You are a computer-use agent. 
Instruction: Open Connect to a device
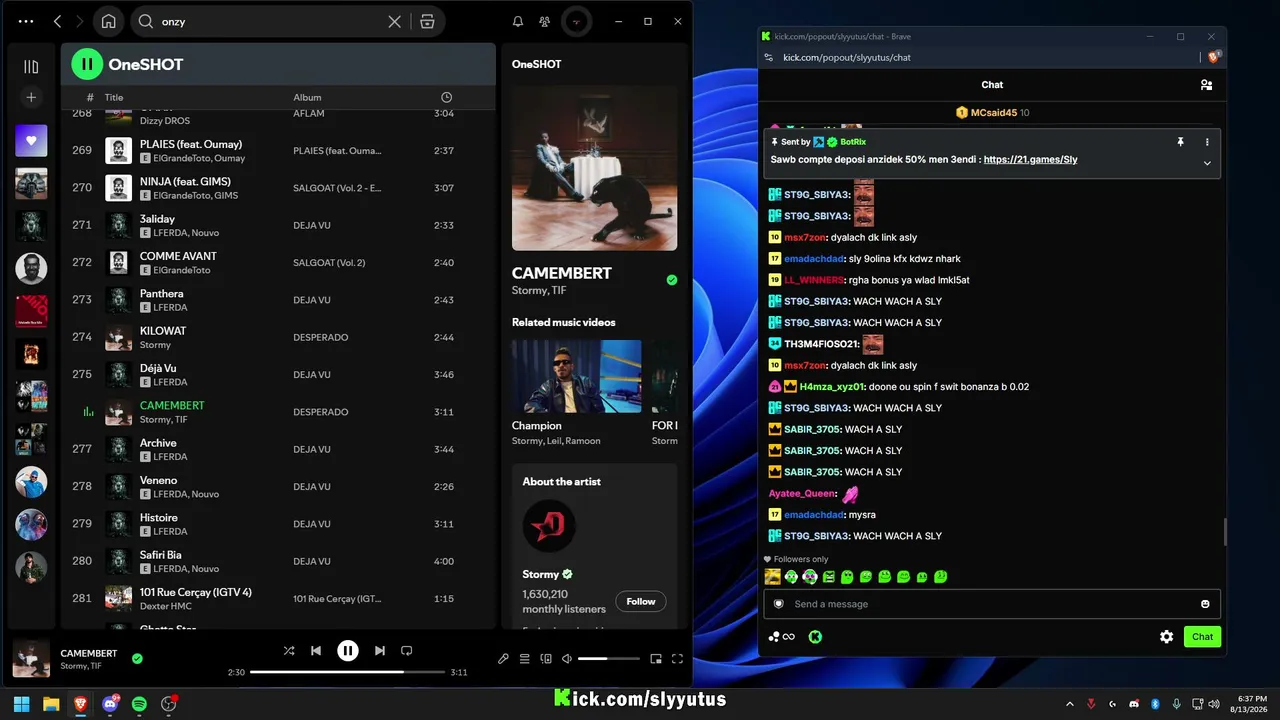[546, 659]
